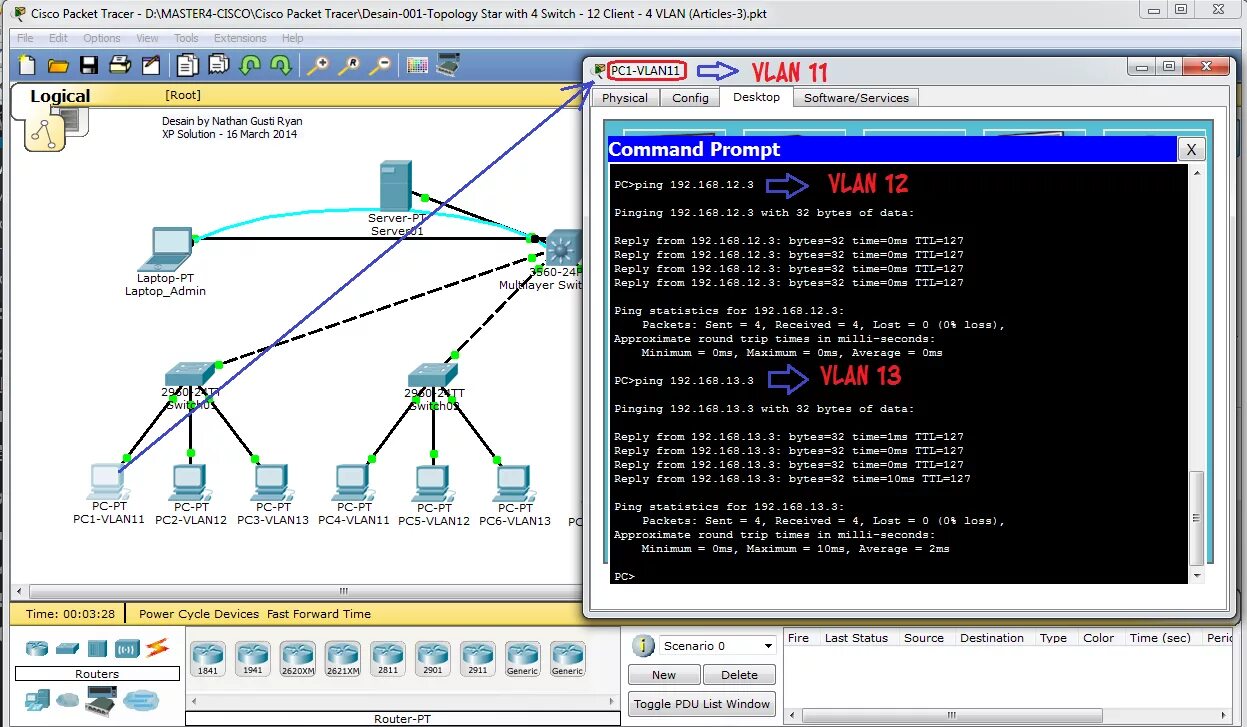
Task: Select the PC5-VLAN12 computer
Action: point(432,481)
